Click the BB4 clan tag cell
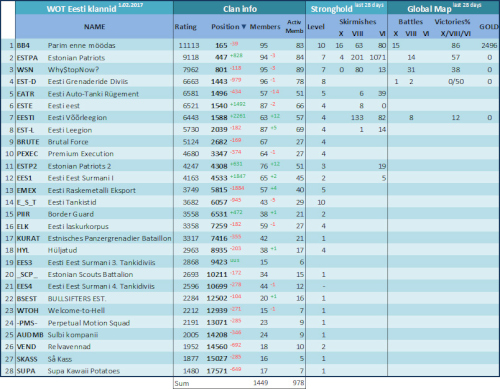Image resolution: width=500 pixels, height=389 pixels. click(x=23, y=45)
